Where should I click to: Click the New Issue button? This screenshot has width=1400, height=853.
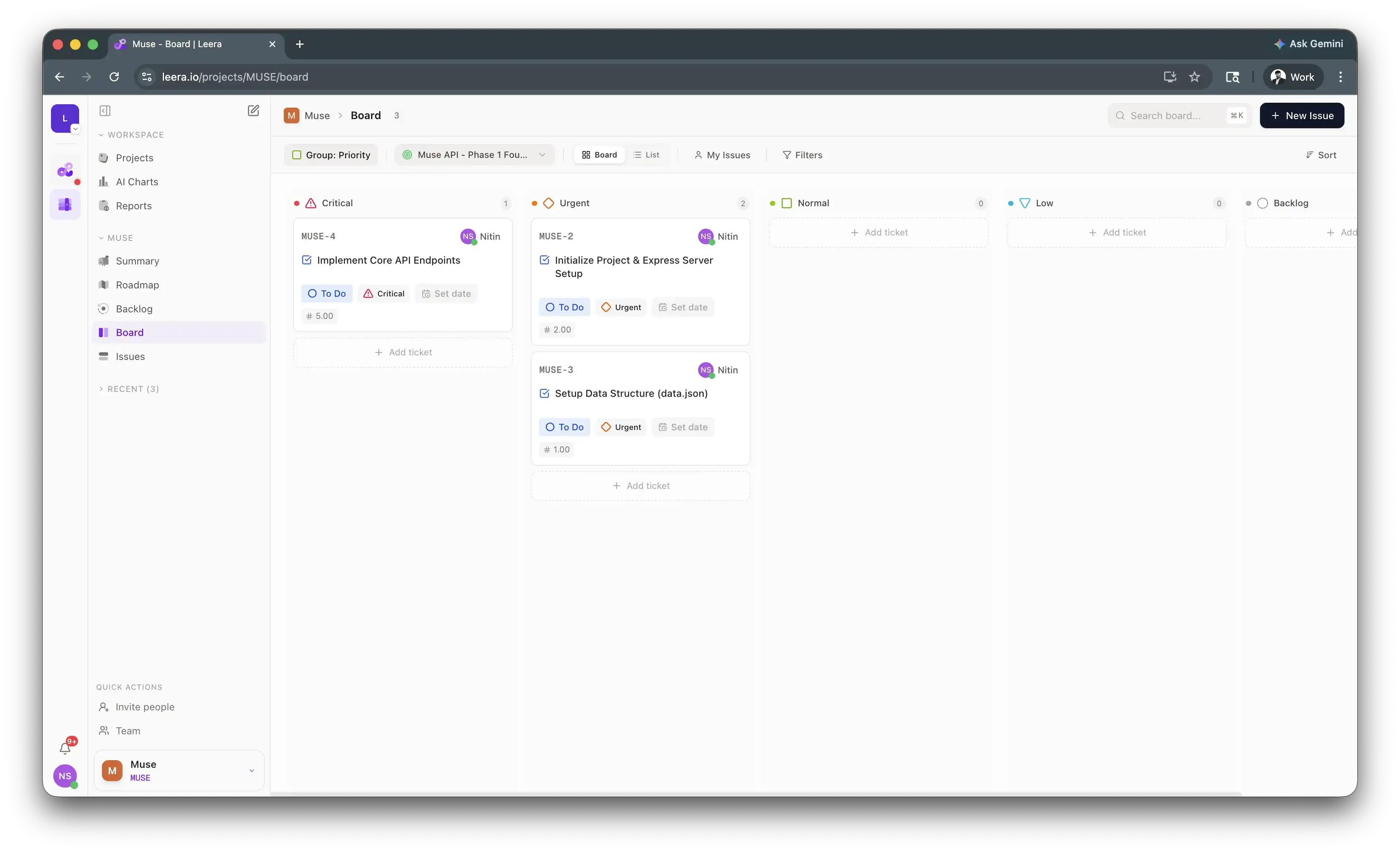pyautogui.click(x=1302, y=115)
